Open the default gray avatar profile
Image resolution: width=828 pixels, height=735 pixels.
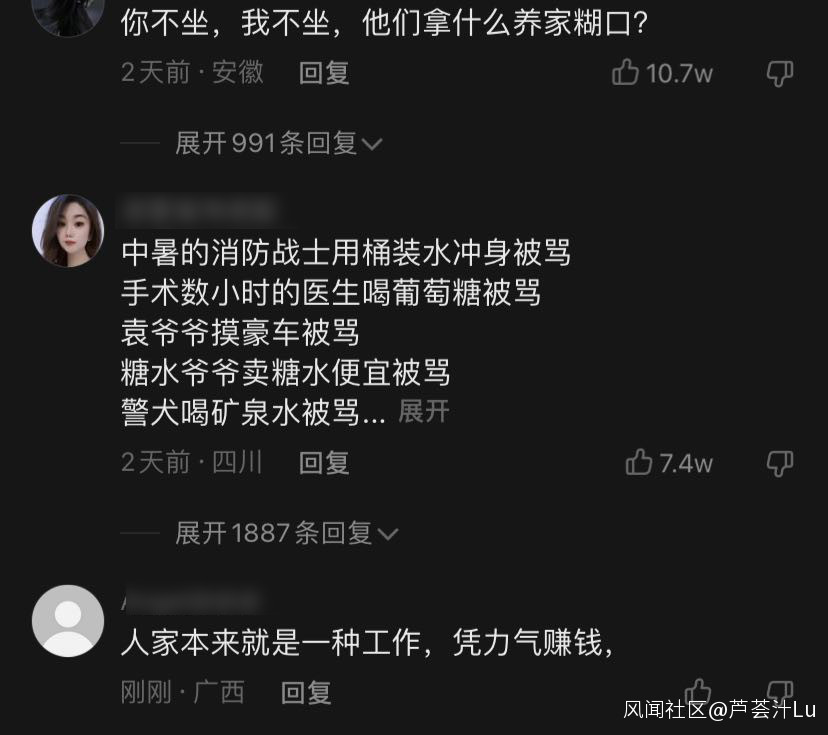(68, 621)
